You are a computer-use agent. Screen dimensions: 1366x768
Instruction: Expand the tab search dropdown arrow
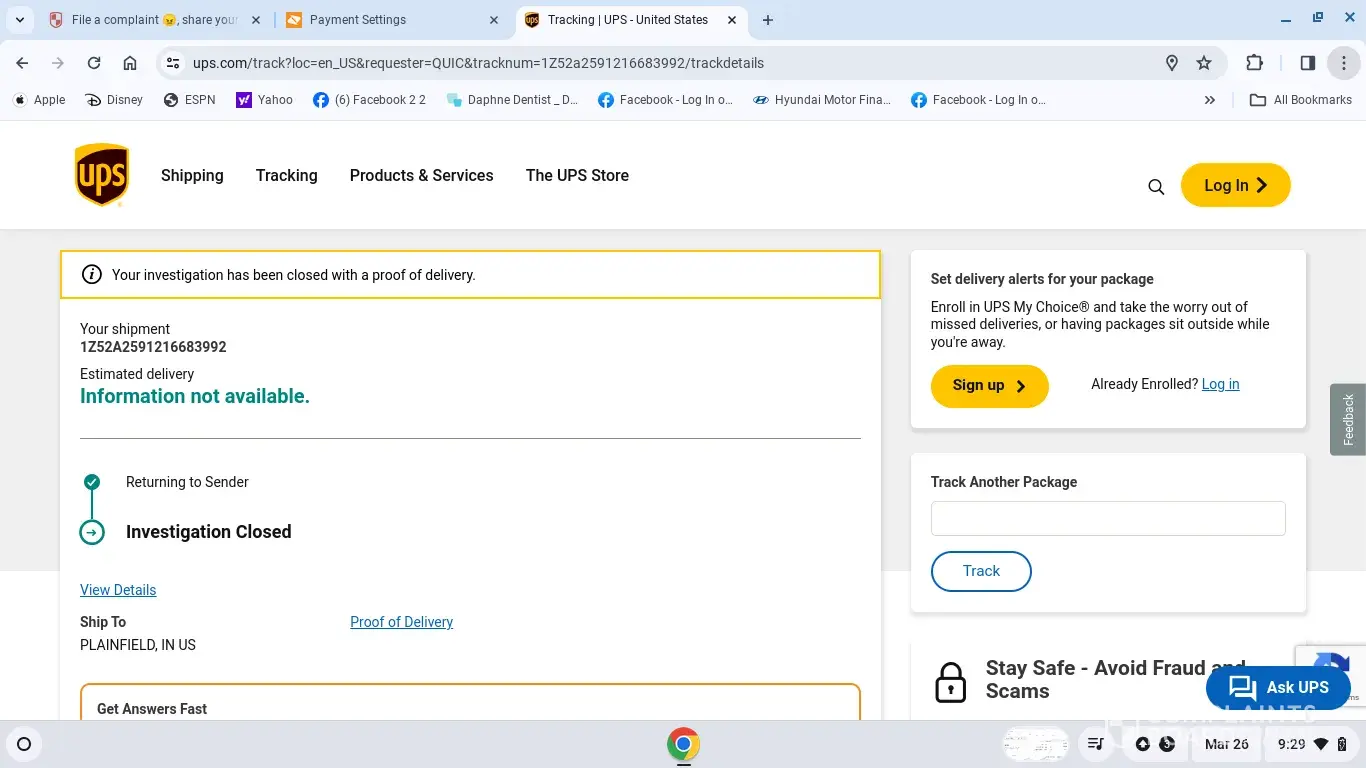pyautogui.click(x=20, y=20)
